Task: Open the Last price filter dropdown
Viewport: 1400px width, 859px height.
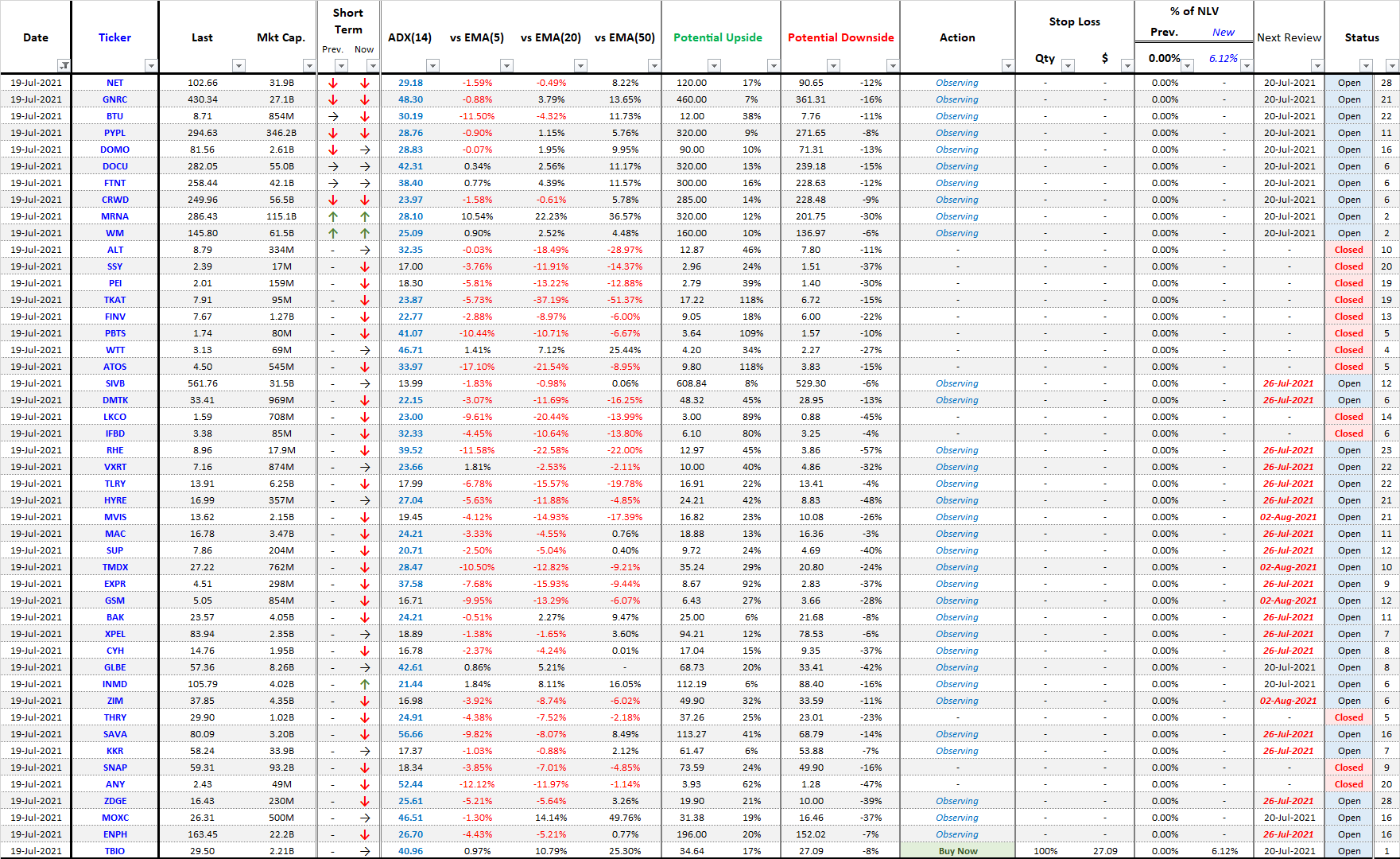Action: click(239, 66)
